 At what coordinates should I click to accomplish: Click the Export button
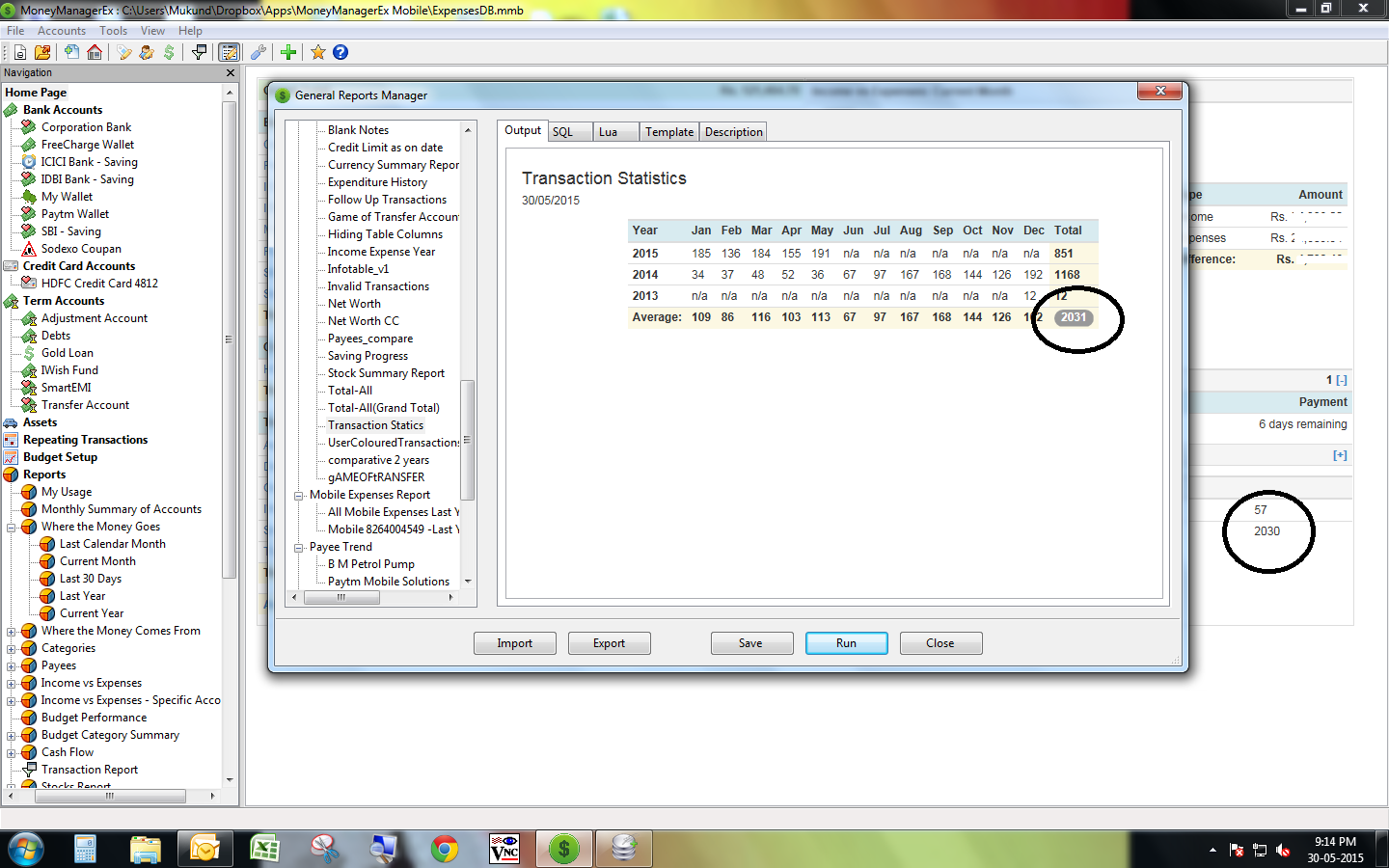click(609, 643)
